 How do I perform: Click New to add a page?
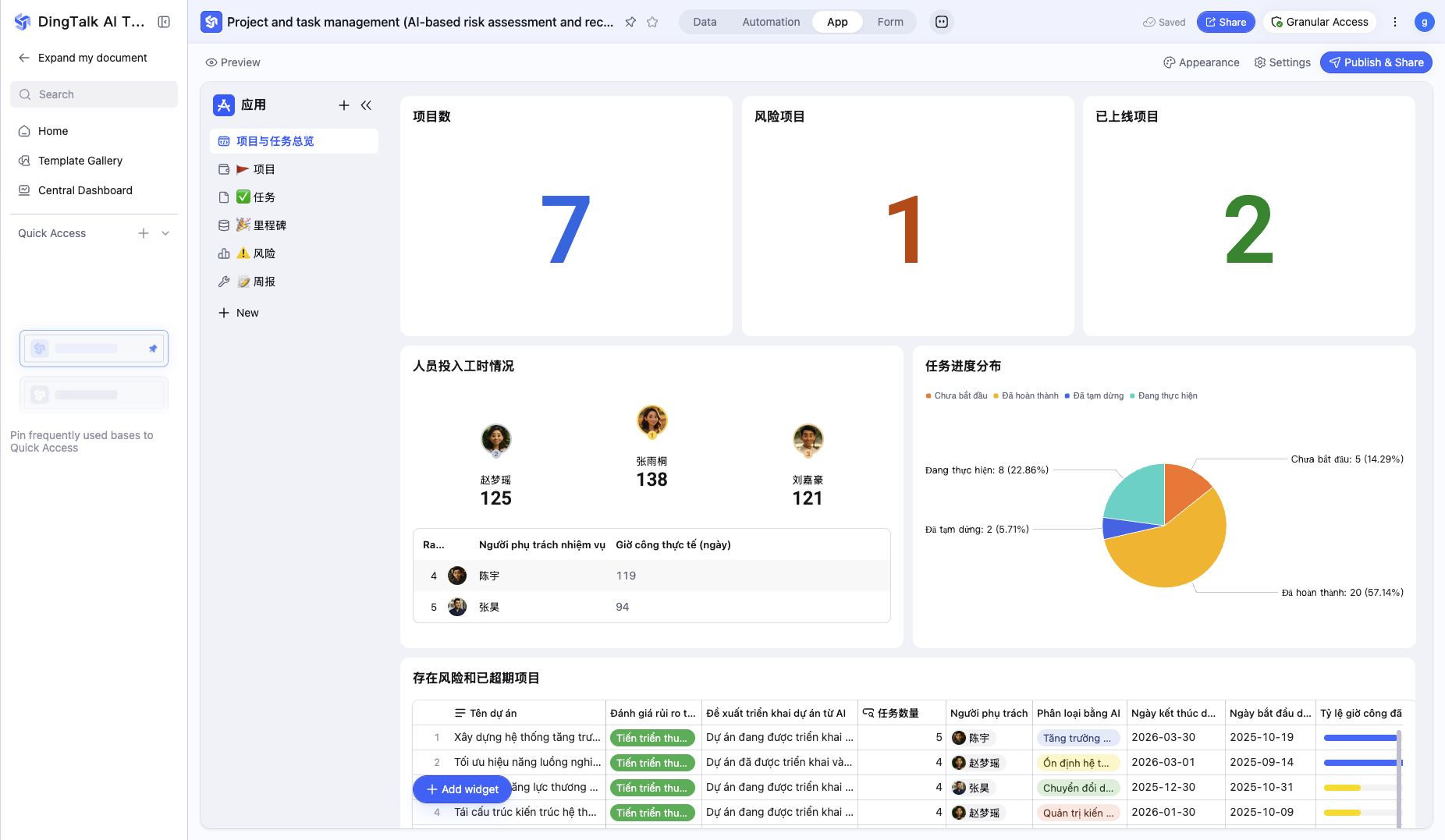tap(238, 313)
